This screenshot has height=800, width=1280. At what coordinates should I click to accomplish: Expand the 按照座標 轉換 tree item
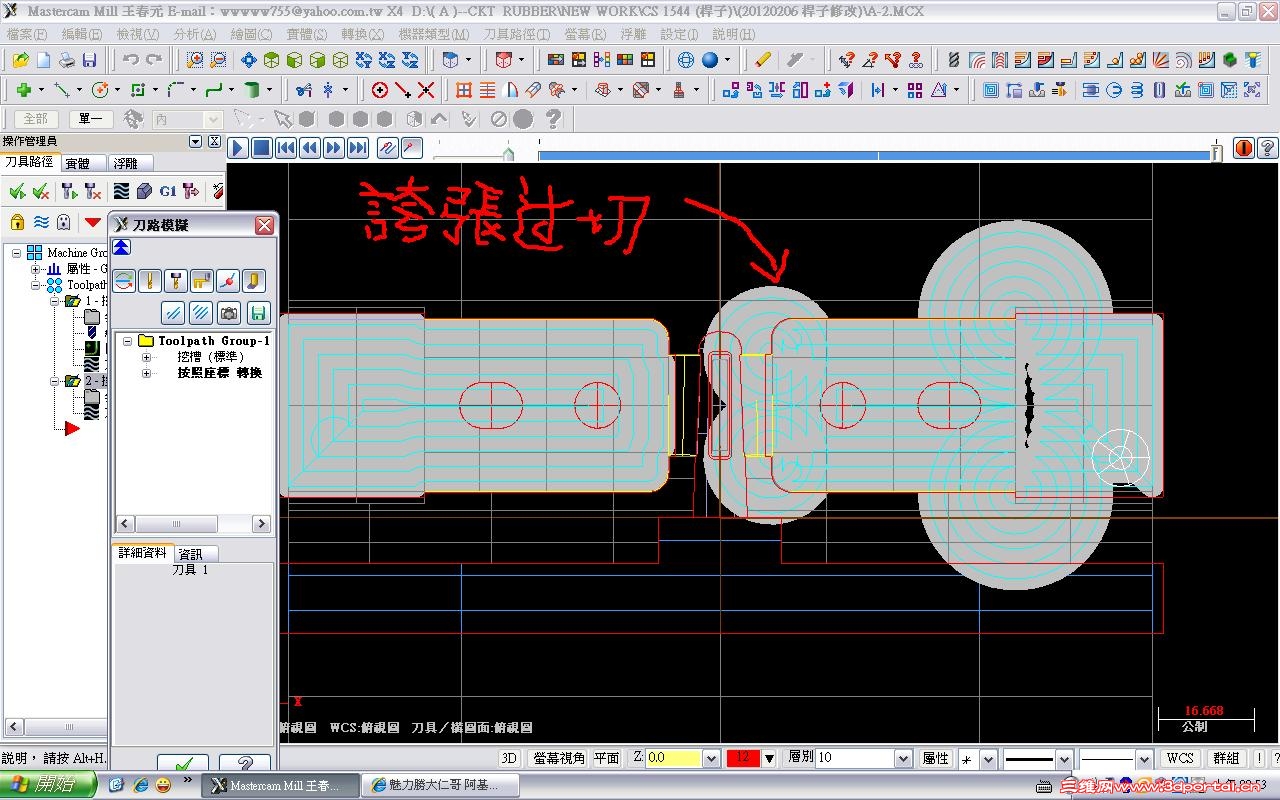click(146, 373)
